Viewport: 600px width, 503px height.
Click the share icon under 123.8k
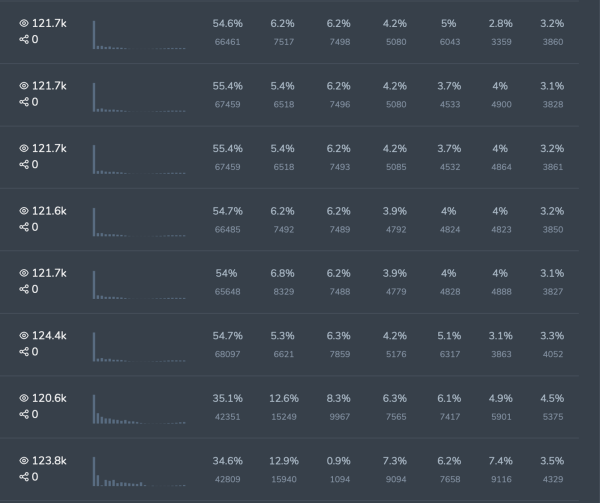(x=25, y=477)
